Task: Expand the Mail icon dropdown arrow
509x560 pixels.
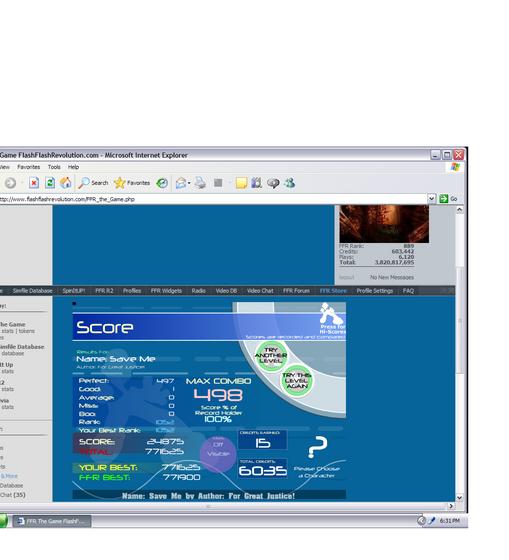Action: [189, 184]
